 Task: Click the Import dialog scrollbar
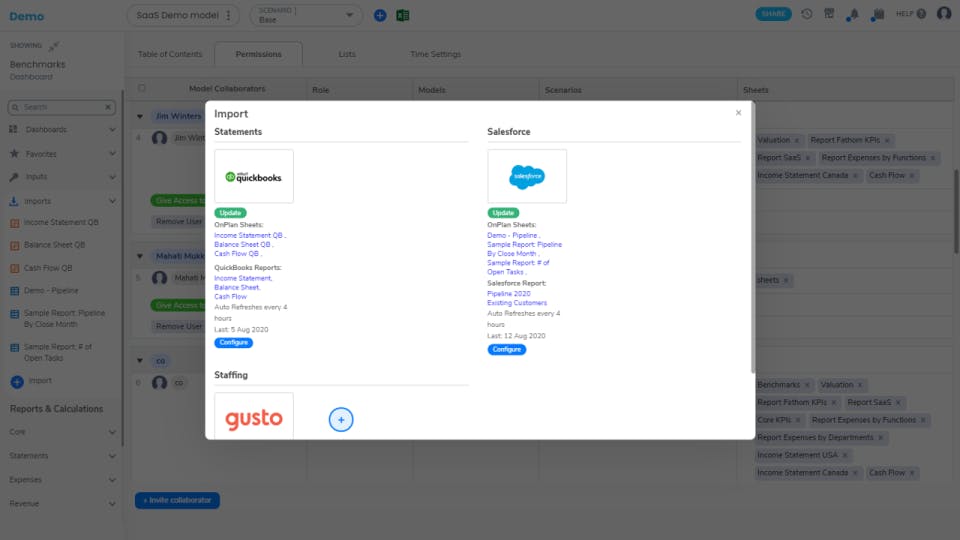click(x=752, y=239)
